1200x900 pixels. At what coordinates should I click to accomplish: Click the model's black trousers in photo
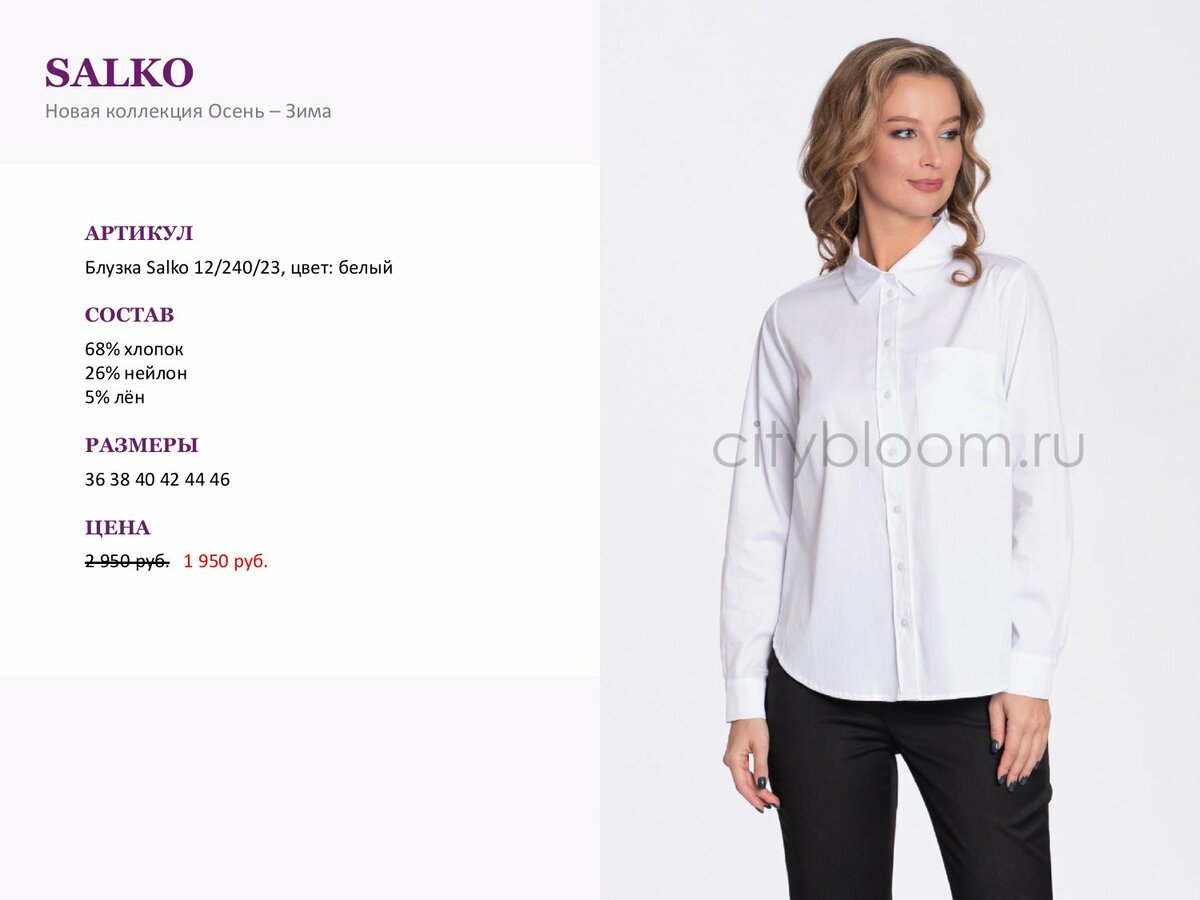coord(905,790)
